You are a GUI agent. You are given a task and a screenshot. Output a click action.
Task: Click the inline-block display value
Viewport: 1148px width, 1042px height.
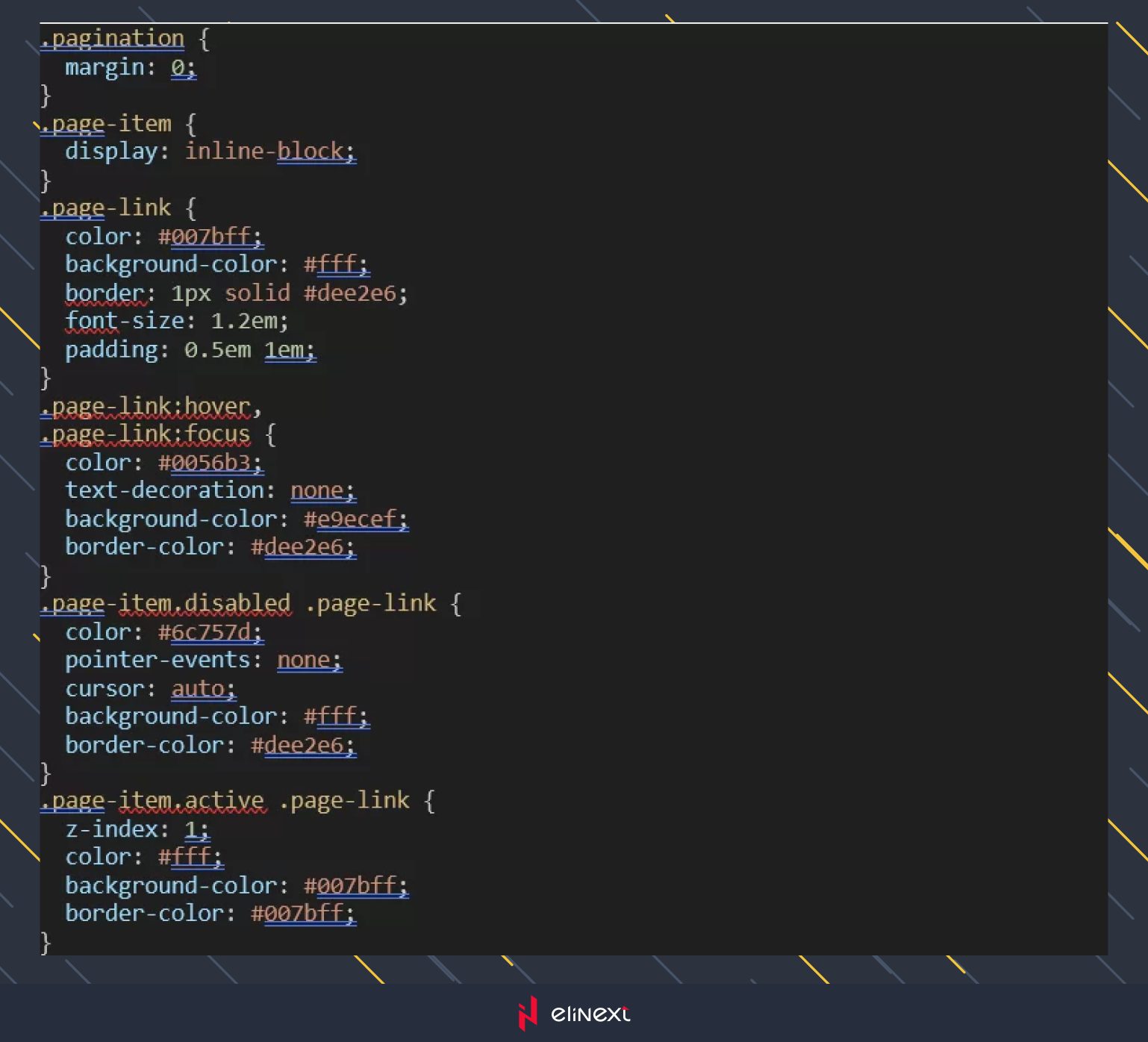click(x=269, y=152)
